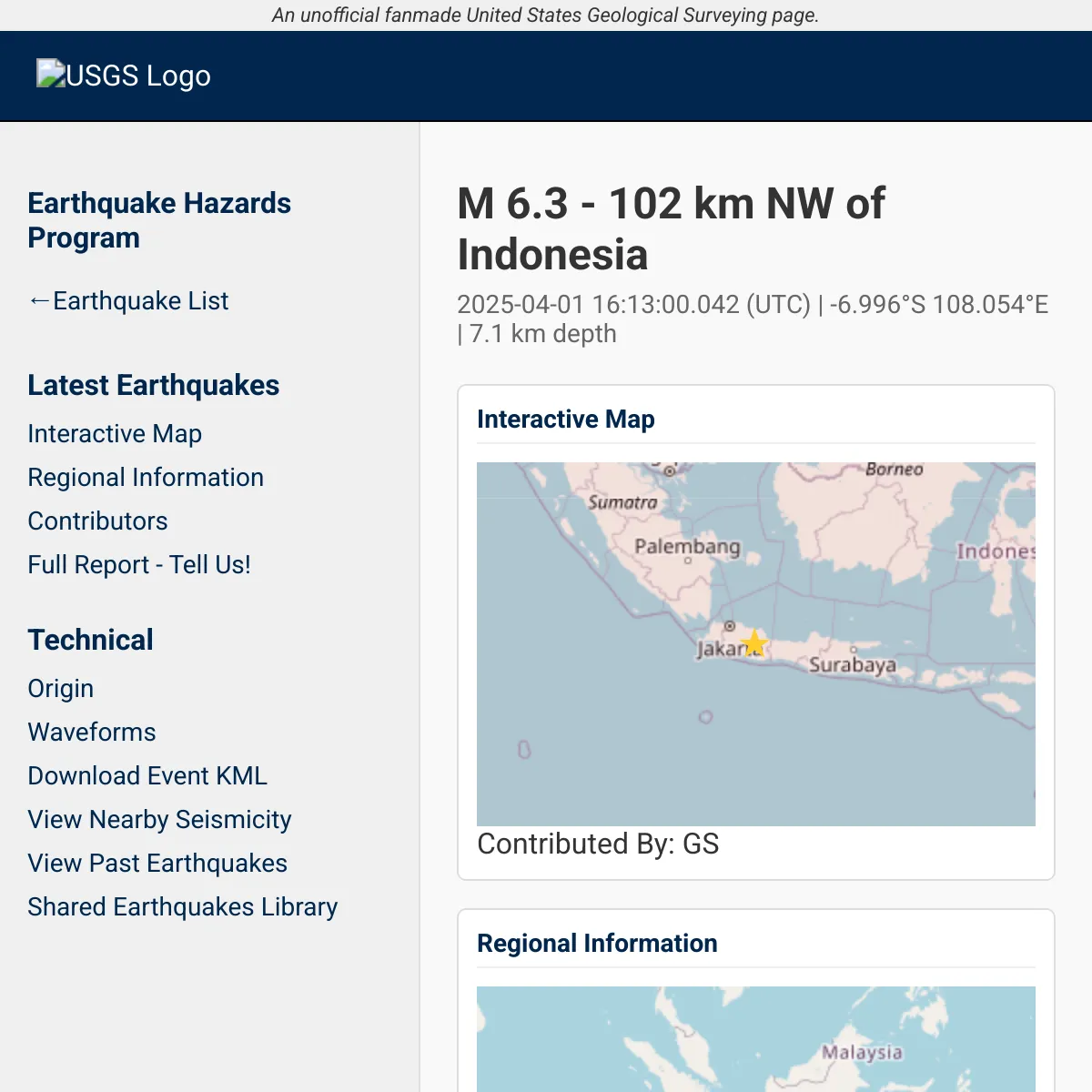
Task: Click the Regional Information card heading
Action: point(597,944)
